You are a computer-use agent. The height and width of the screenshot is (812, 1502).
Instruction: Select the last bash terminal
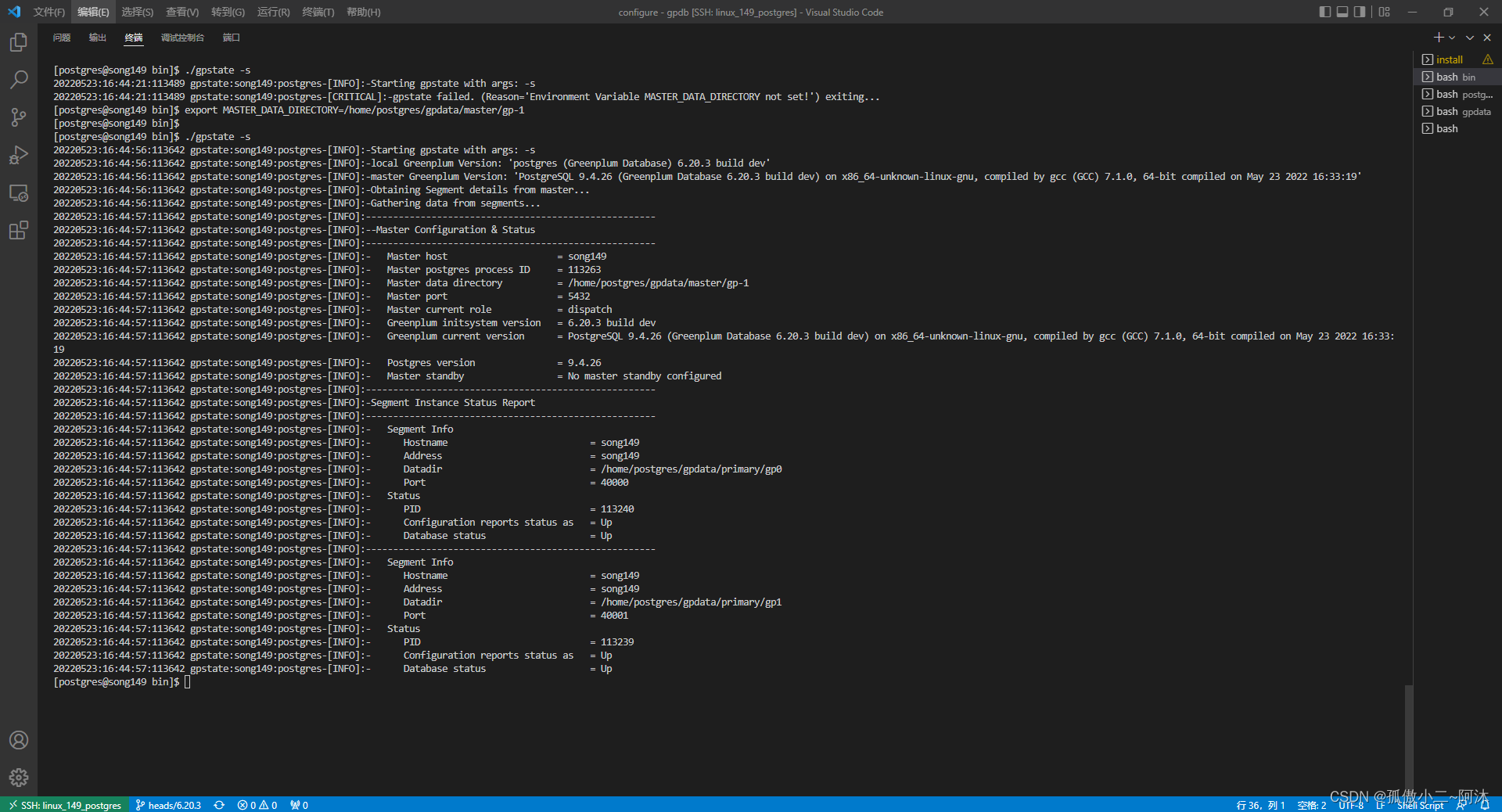tap(1457, 128)
